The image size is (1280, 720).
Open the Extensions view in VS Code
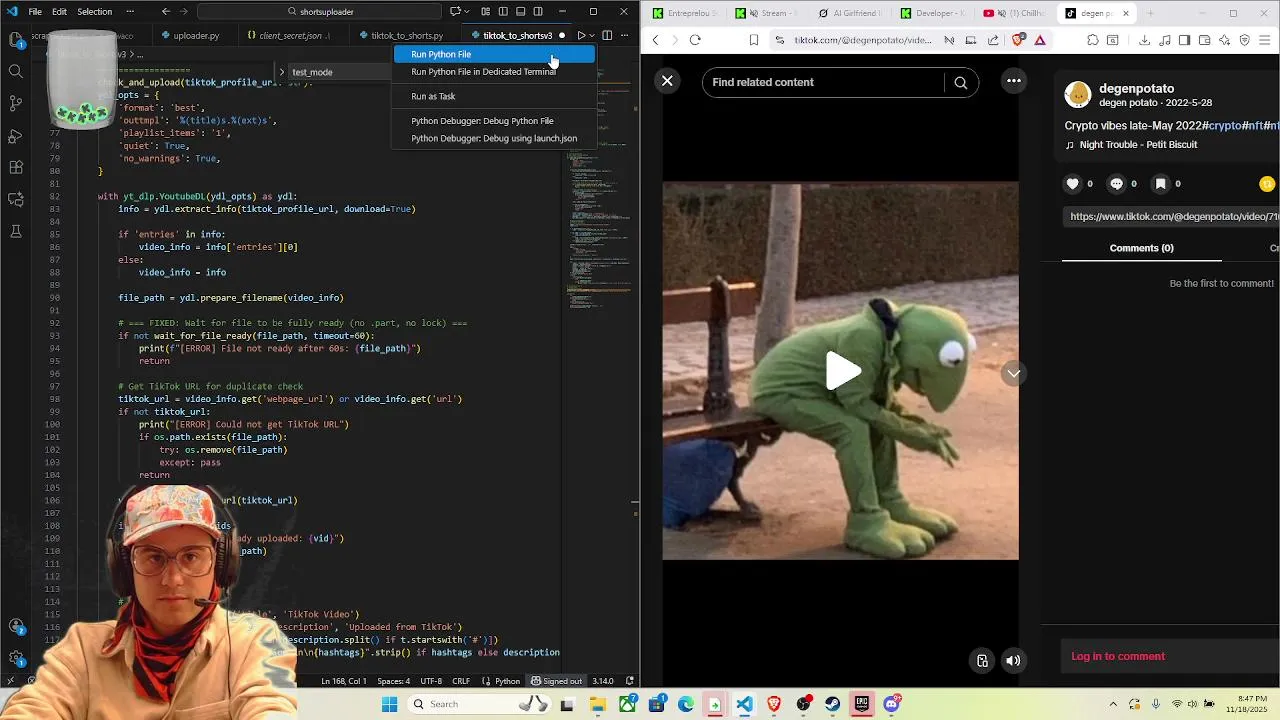click(16, 167)
